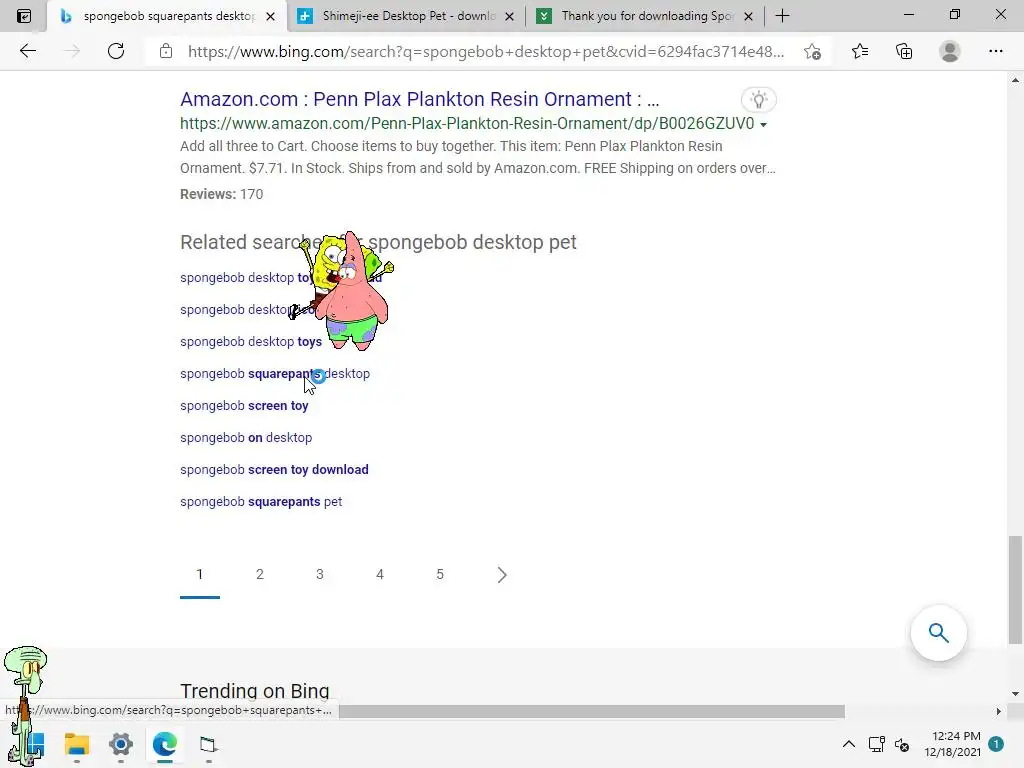Image resolution: width=1024 pixels, height=768 pixels.
Task: Switch to Thank you for downloading tab
Action: (x=647, y=16)
